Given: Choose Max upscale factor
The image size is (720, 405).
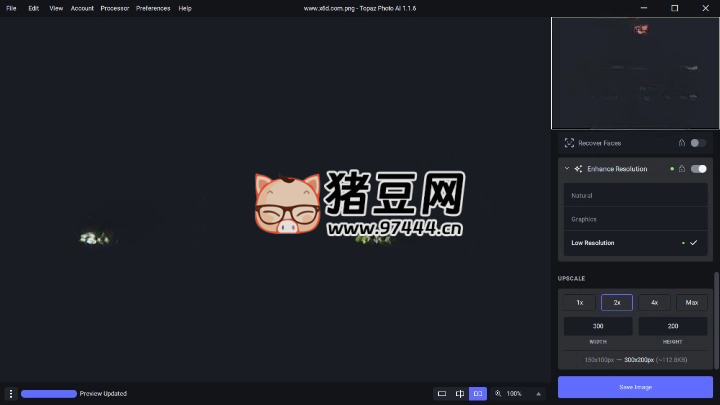Looking at the screenshot, I should pos(692,303).
